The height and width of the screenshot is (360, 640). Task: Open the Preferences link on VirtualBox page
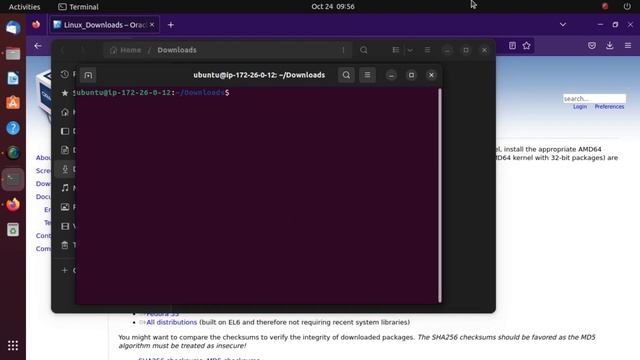coord(609,107)
